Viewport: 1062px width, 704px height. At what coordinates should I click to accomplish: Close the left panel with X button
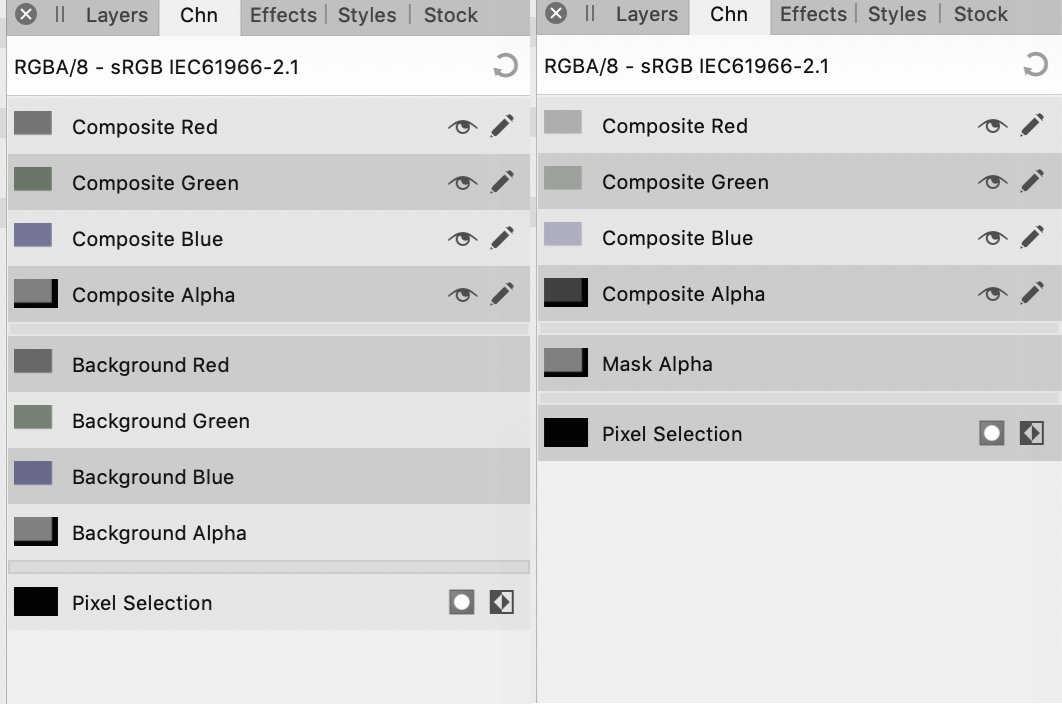[x=26, y=14]
